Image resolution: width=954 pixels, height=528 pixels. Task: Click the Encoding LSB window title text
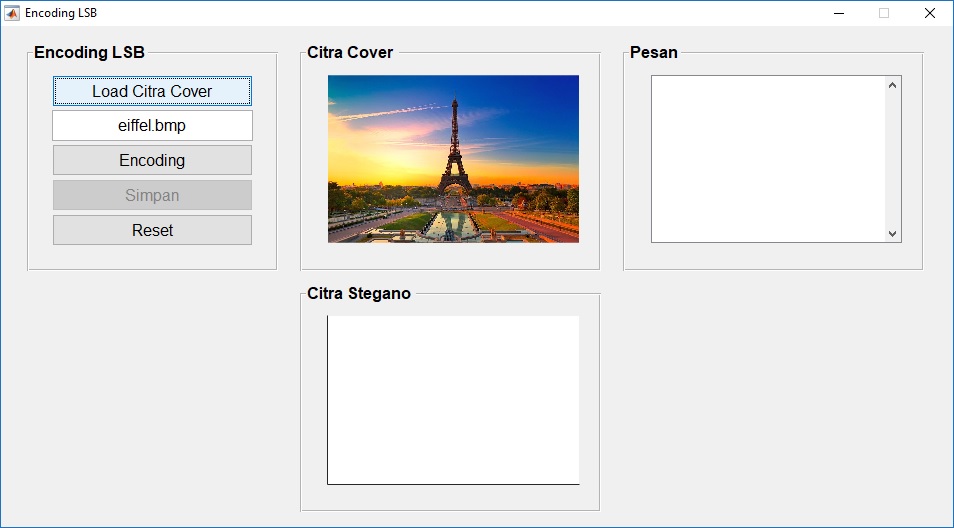(61, 13)
